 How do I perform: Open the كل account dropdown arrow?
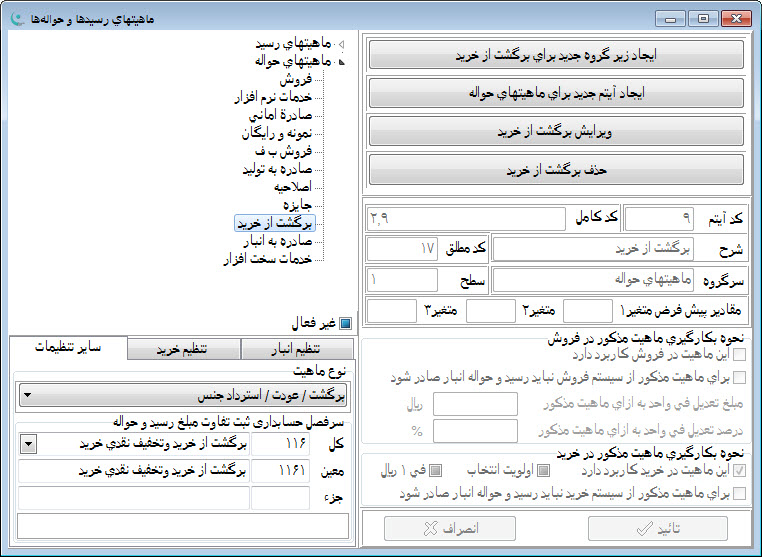[x=28, y=444]
